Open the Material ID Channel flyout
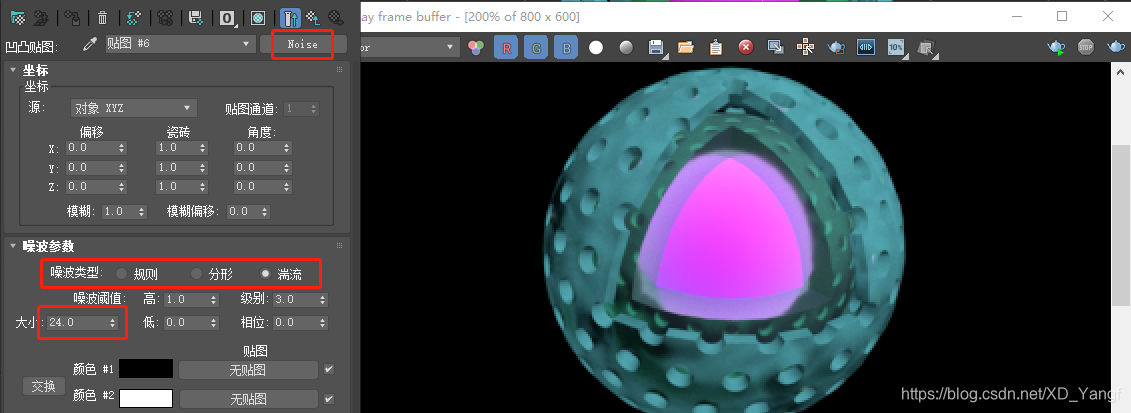Screen dimensions: 1131x413 coord(227,17)
